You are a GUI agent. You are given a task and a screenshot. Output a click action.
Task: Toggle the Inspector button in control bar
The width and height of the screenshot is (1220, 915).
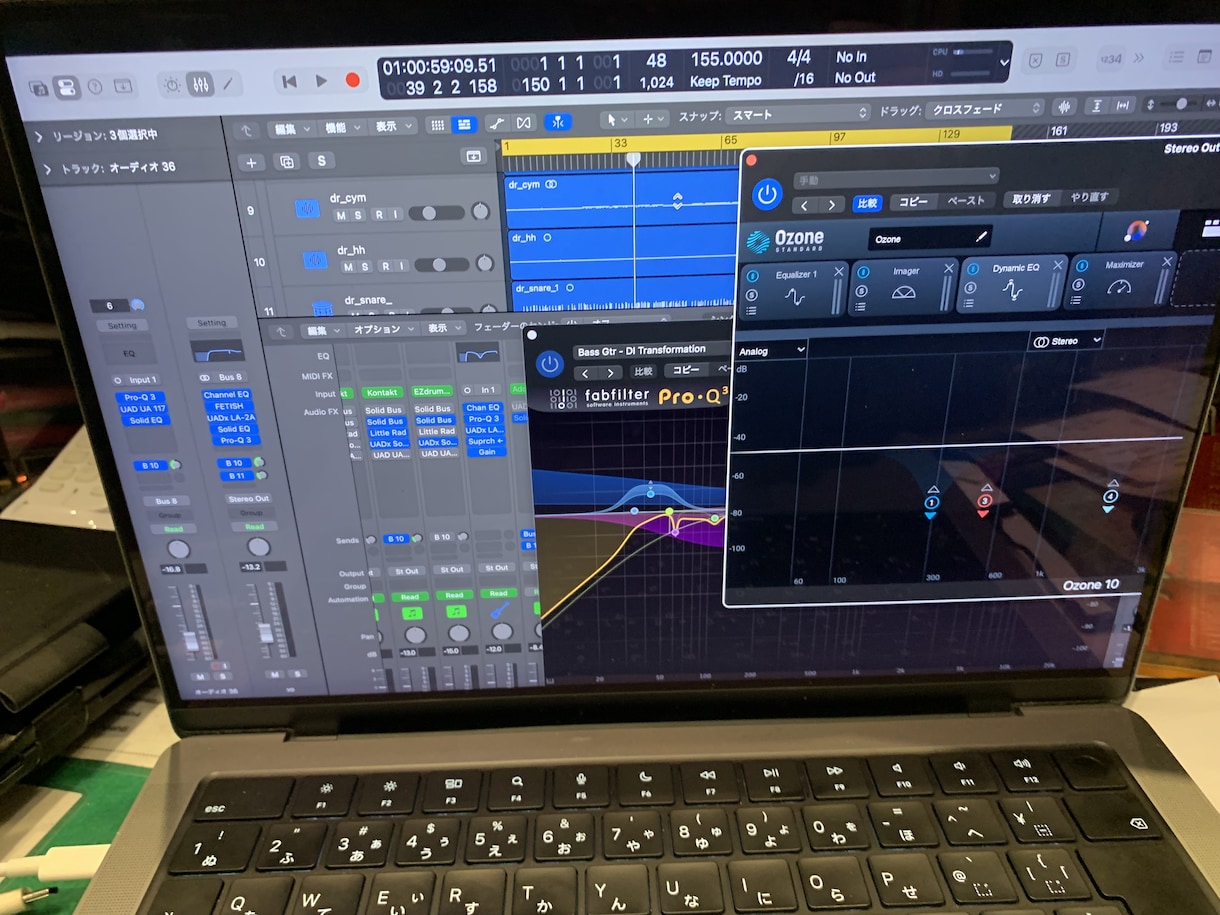[x=66, y=87]
